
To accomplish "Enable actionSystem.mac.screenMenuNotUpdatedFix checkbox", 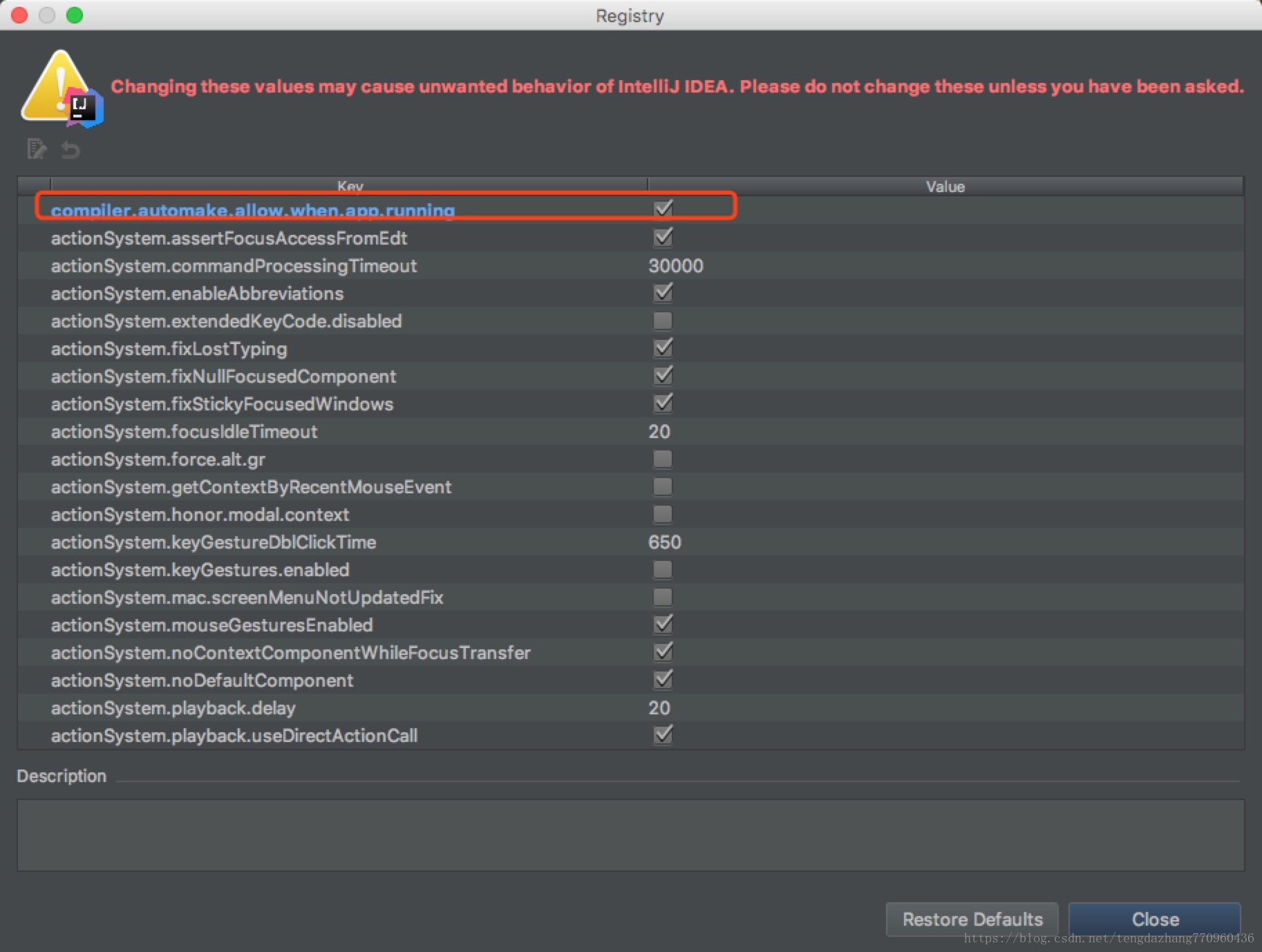I will point(663,597).
